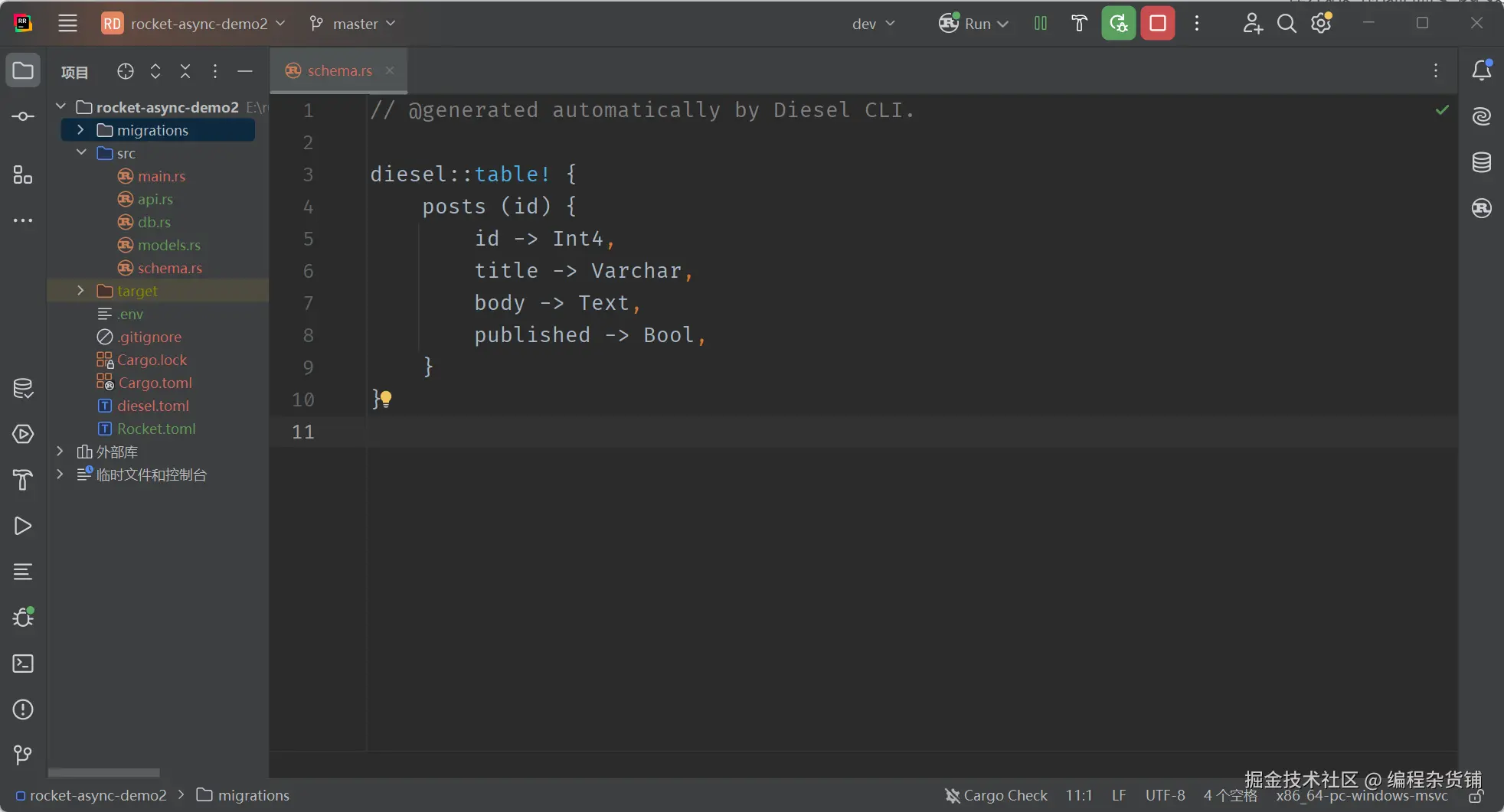Click Cargo Check status bar widget
The width and height of the screenshot is (1504, 812).
click(x=996, y=795)
